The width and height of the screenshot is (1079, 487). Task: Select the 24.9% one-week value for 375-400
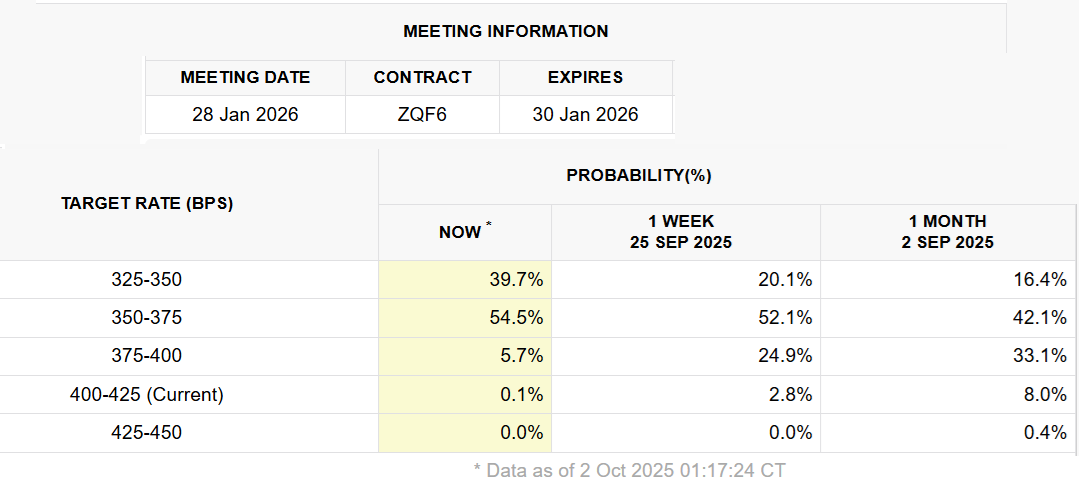[x=785, y=356]
